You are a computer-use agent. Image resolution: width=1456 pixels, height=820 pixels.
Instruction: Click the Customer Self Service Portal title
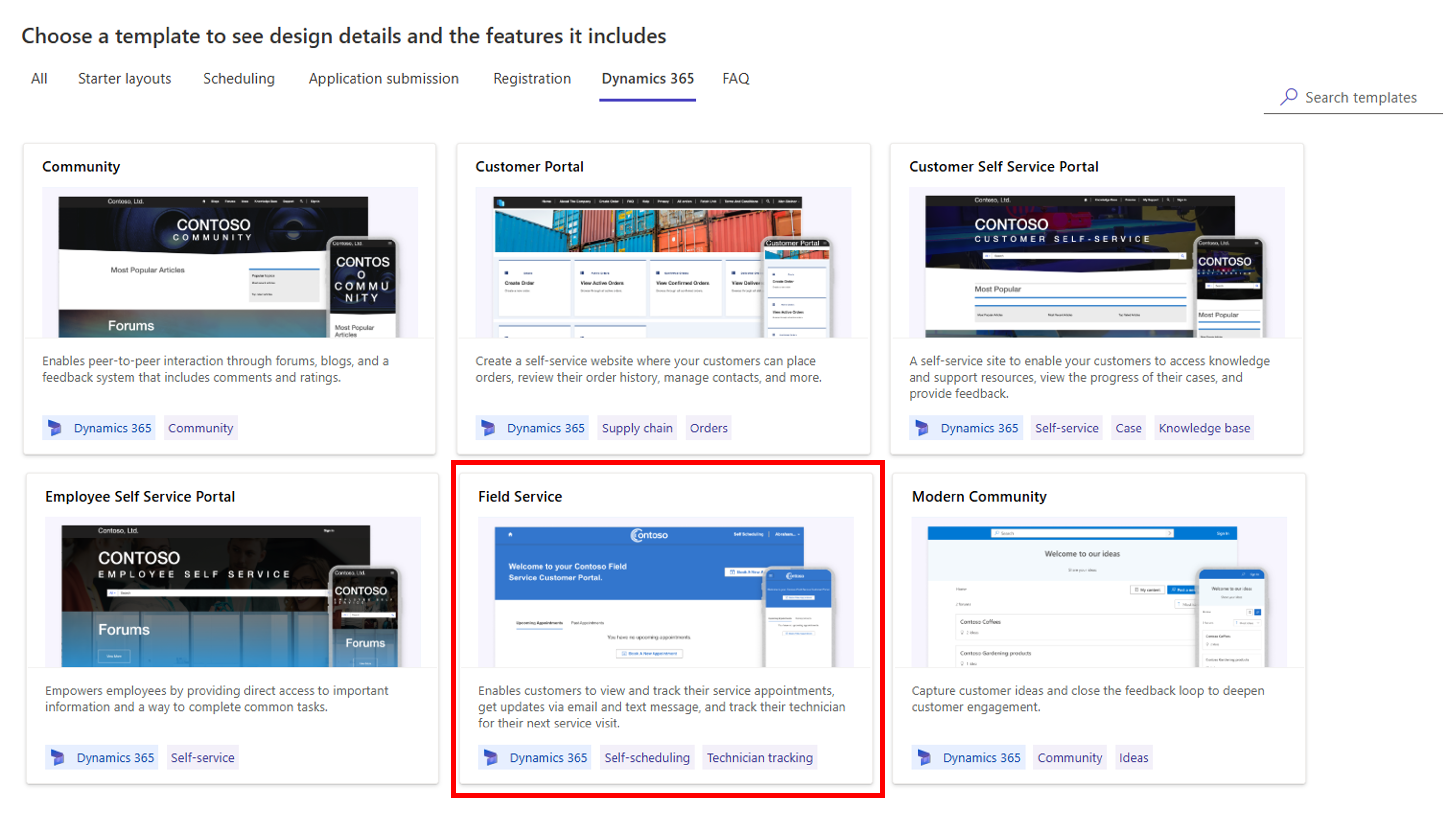[x=1003, y=167]
